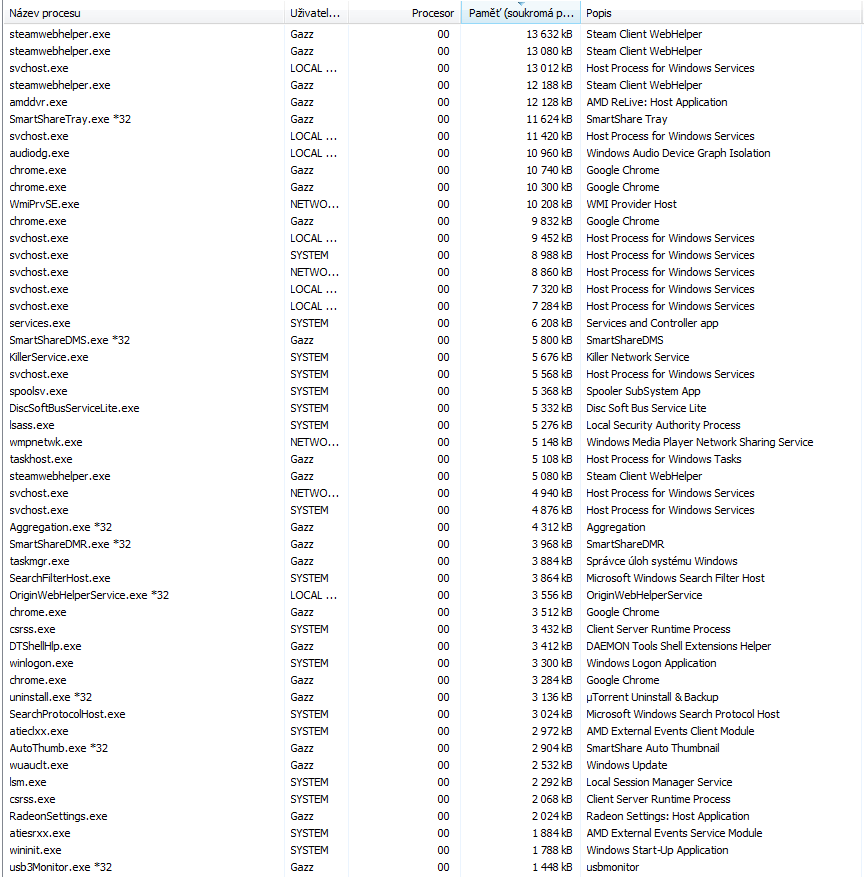
Task: Sort by the Název procesu column header
Action: click(x=144, y=13)
